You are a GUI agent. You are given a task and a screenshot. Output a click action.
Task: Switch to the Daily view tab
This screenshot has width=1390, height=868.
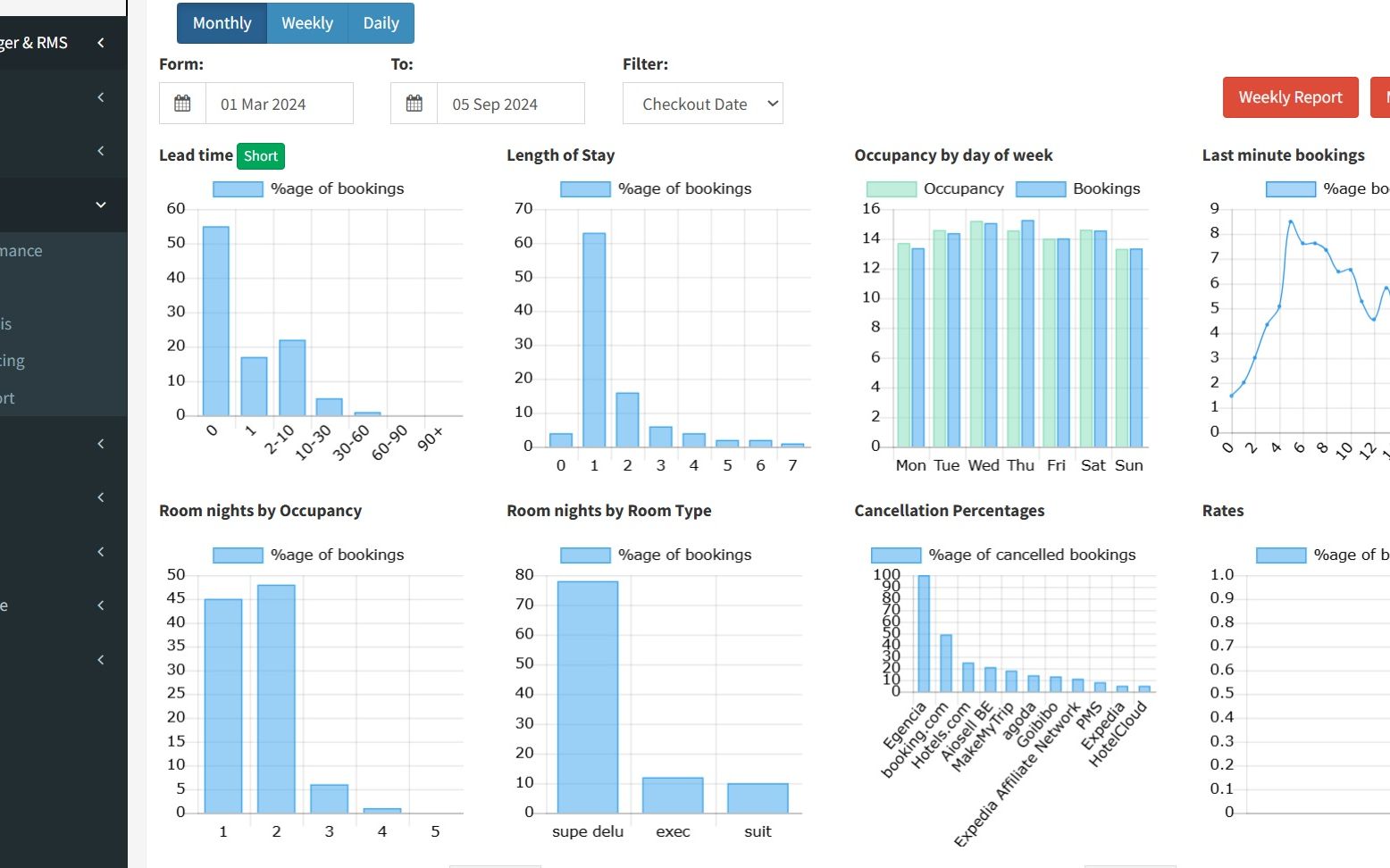[x=381, y=23]
